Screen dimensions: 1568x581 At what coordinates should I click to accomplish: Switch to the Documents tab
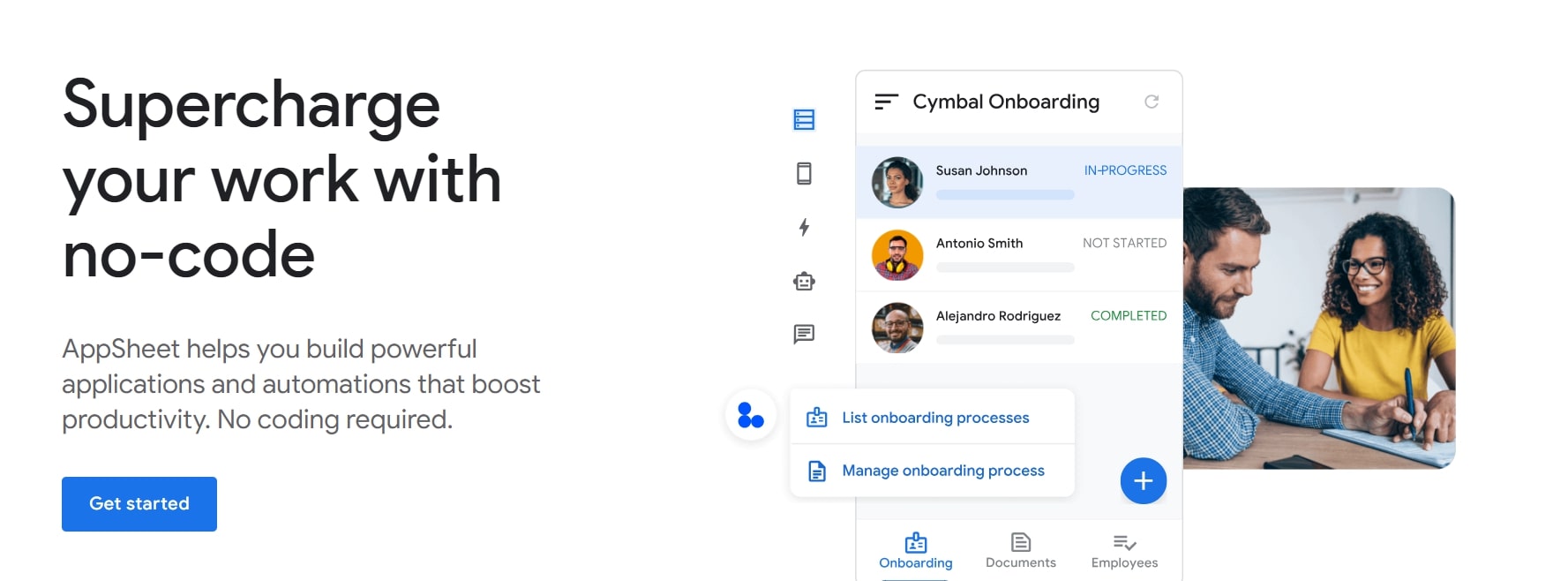(1020, 551)
